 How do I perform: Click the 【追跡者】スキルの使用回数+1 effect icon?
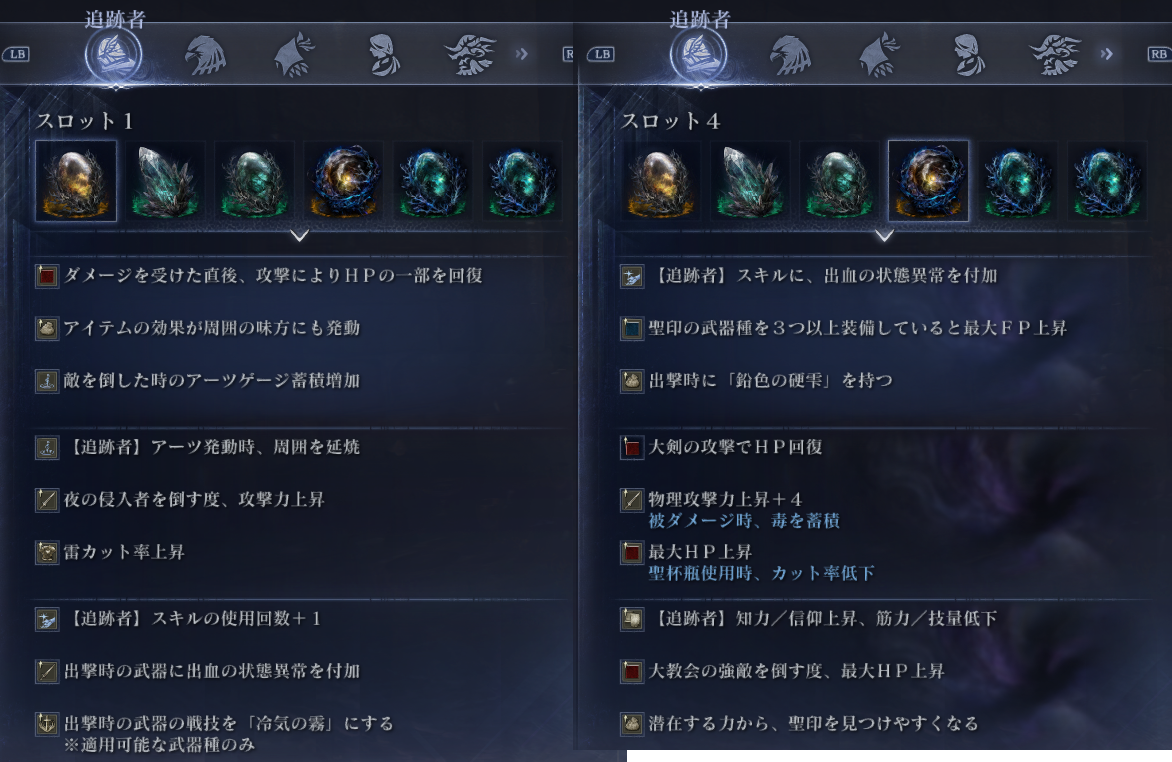coord(47,619)
